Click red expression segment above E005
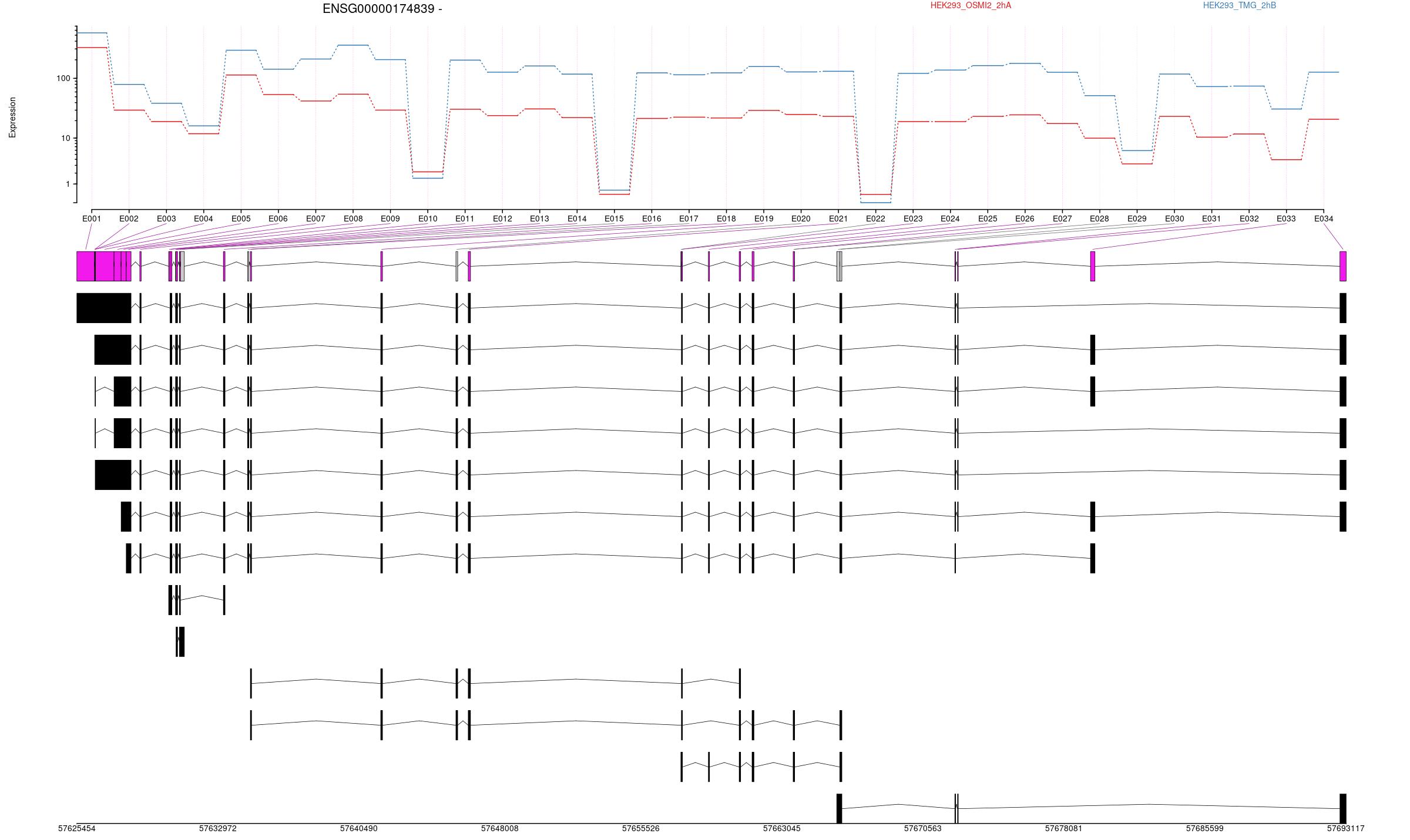 pos(241,75)
